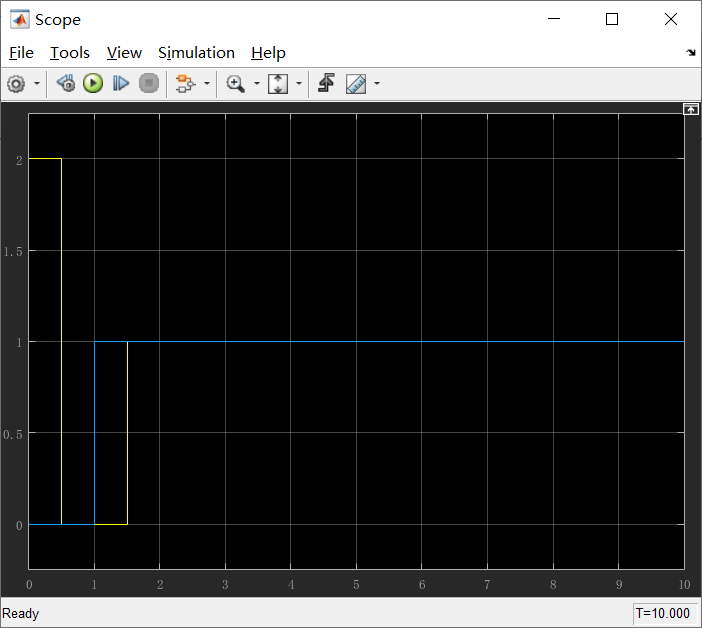Open Configuration Properties gear icon
The height and width of the screenshot is (628, 702).
point(16,84)
